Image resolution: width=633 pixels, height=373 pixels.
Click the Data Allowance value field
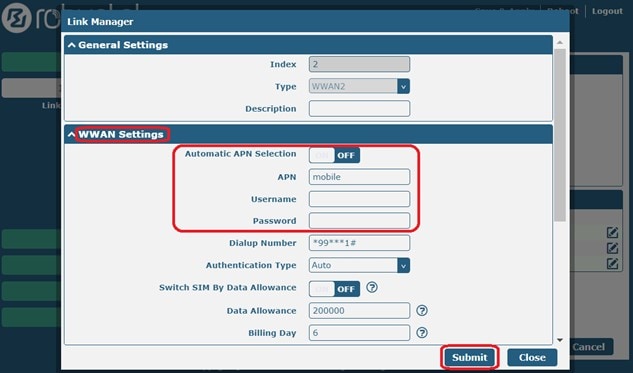359,310
